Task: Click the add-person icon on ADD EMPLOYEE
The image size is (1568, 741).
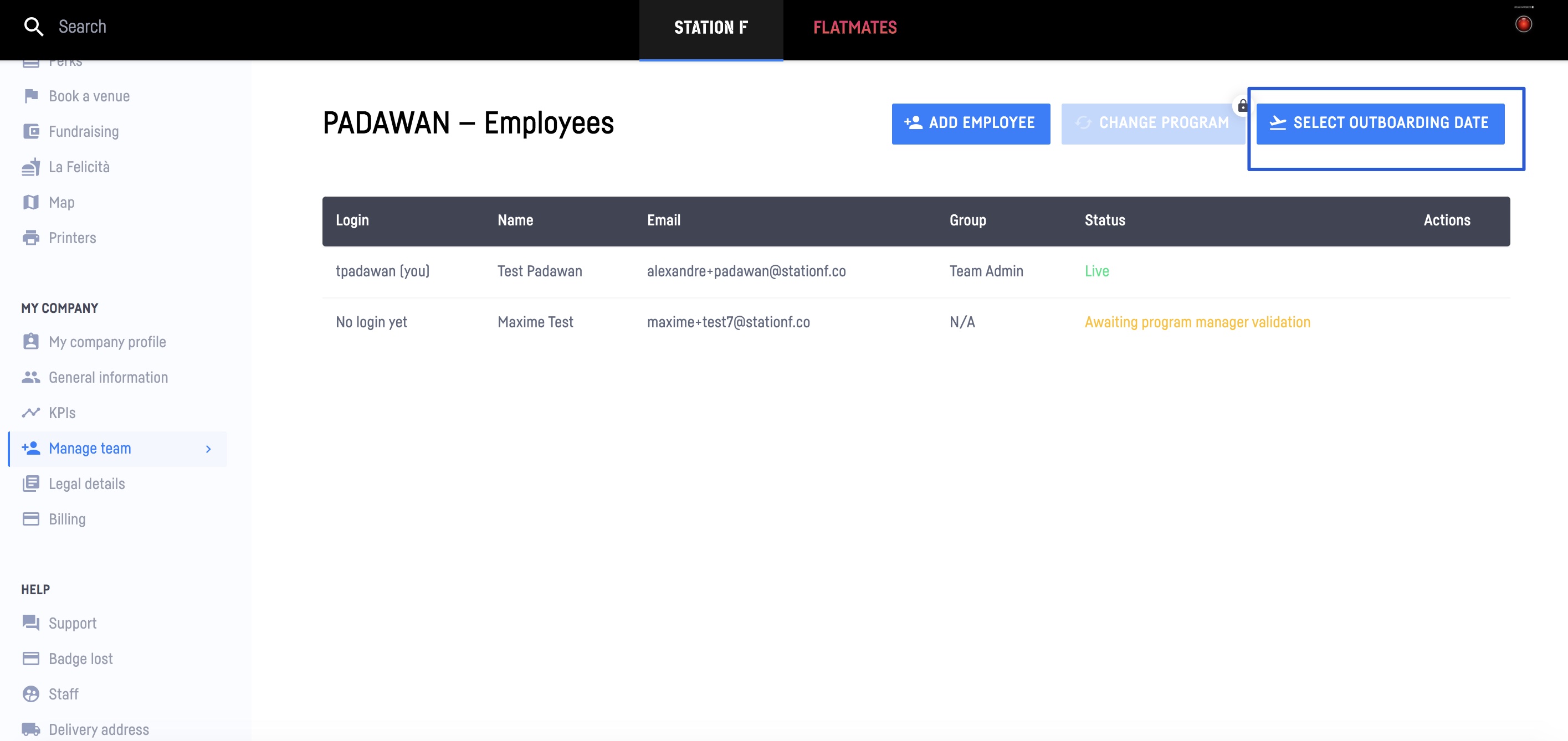Action: point(913,122)
